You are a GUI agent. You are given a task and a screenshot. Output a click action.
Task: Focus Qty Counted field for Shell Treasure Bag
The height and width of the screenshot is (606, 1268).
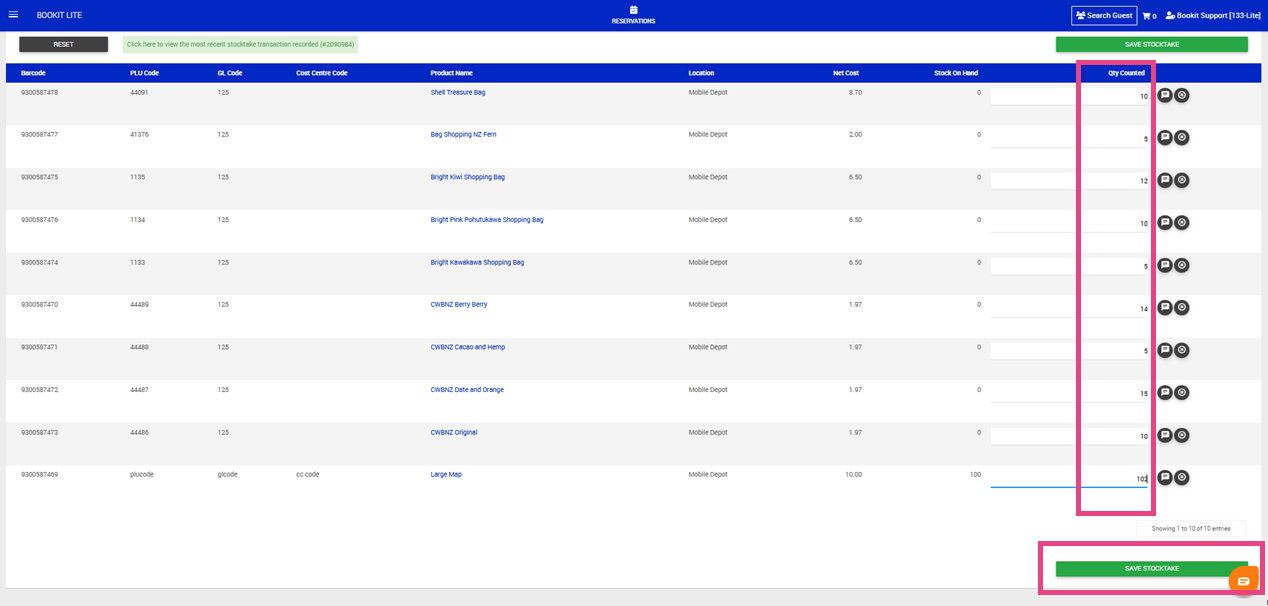tap(1070, 96)
